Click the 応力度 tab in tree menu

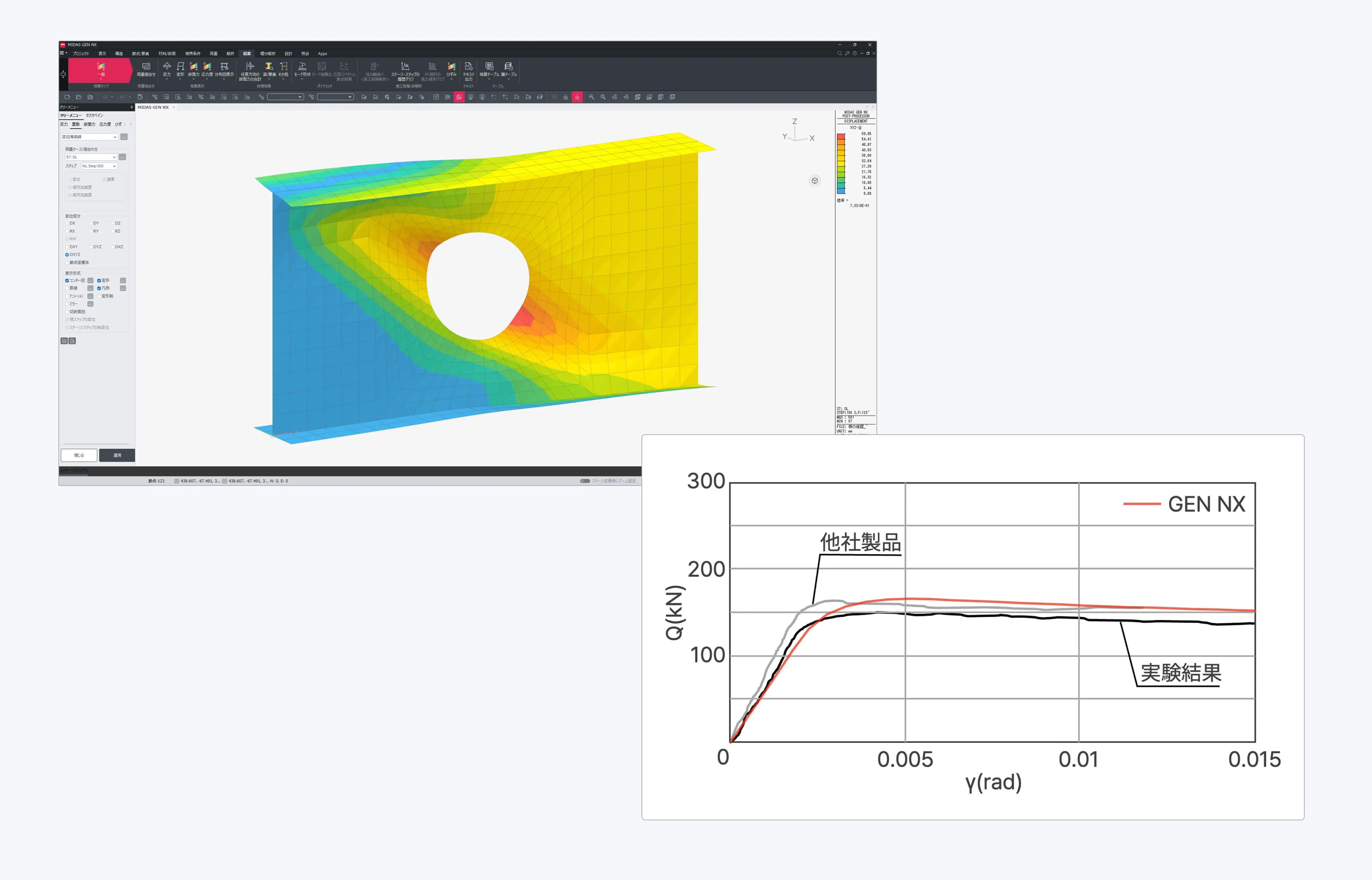105,125
